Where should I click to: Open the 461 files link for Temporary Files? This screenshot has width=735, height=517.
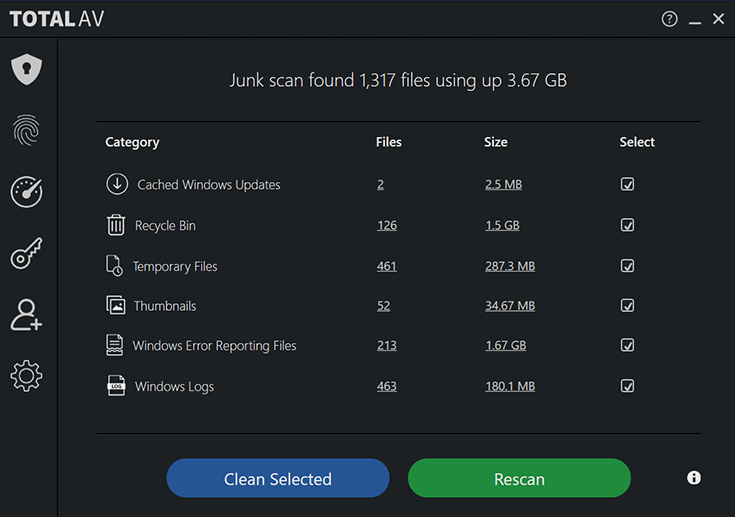(387, 266)
